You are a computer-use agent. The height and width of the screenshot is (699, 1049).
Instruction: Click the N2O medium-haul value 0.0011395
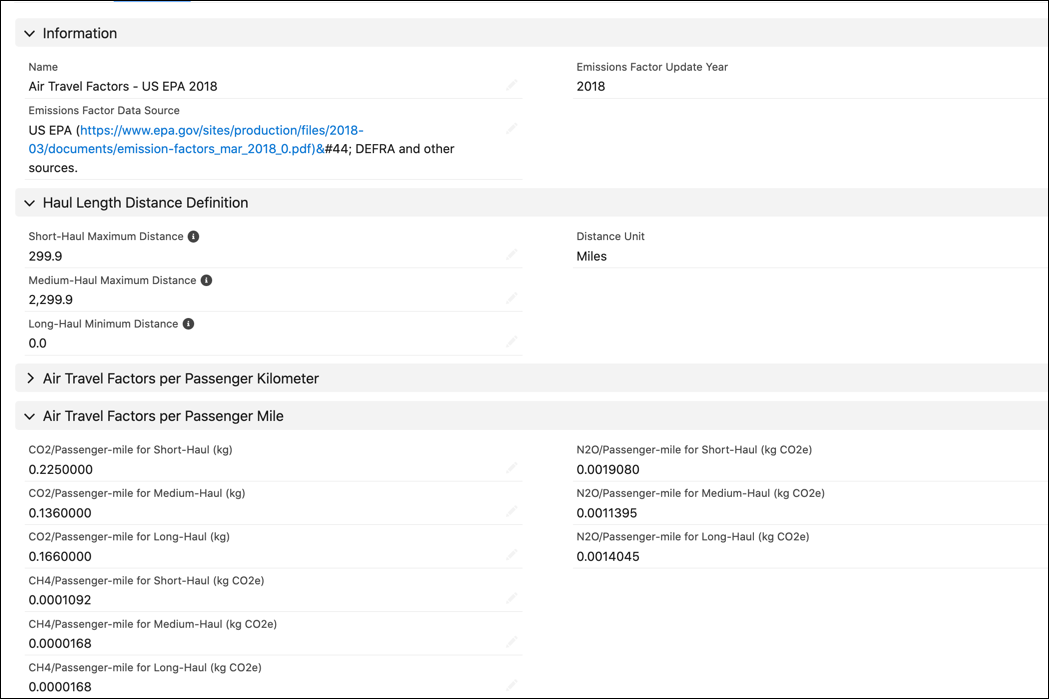click(607, 513)
